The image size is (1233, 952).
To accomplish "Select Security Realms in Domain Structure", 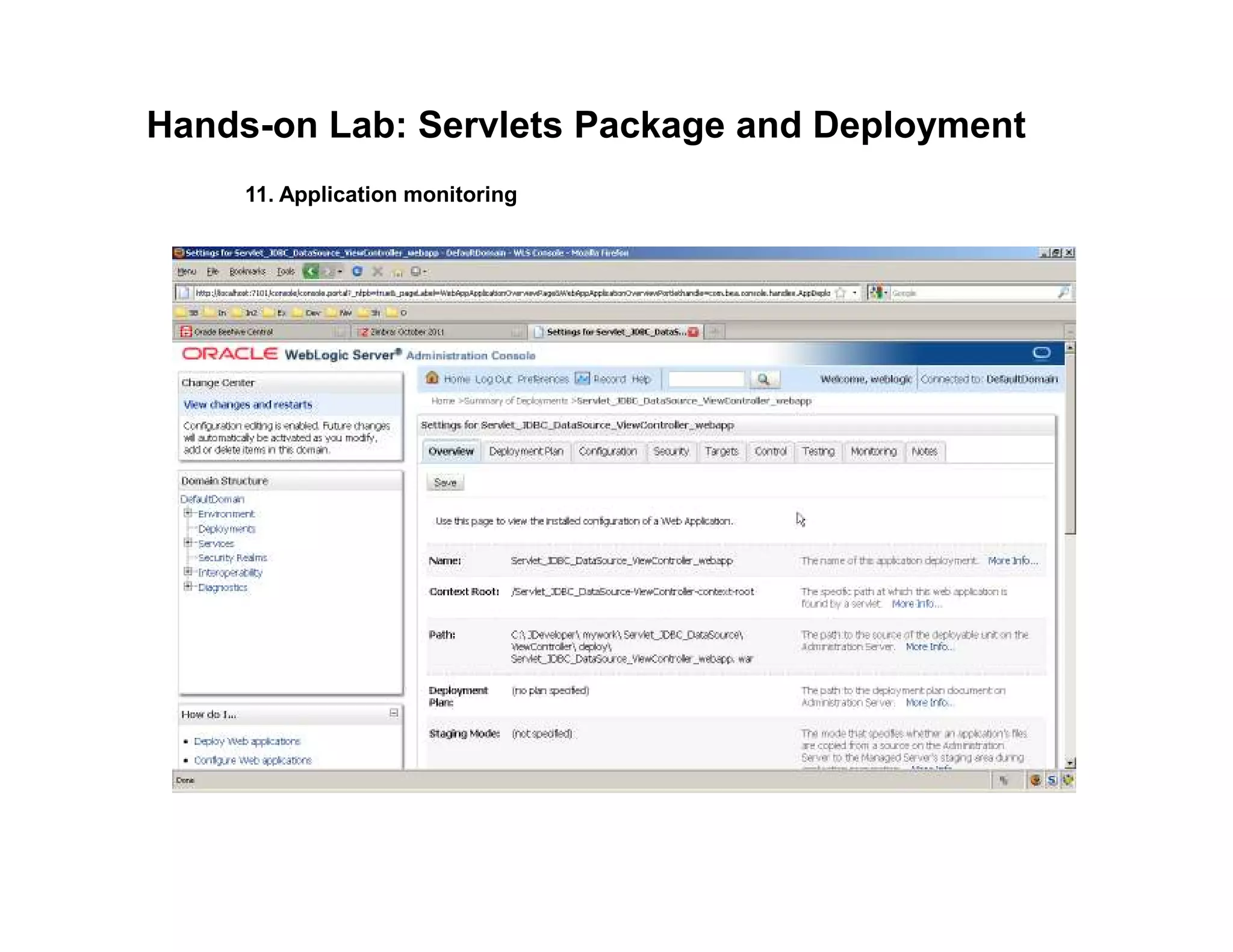I will [232, 558].
